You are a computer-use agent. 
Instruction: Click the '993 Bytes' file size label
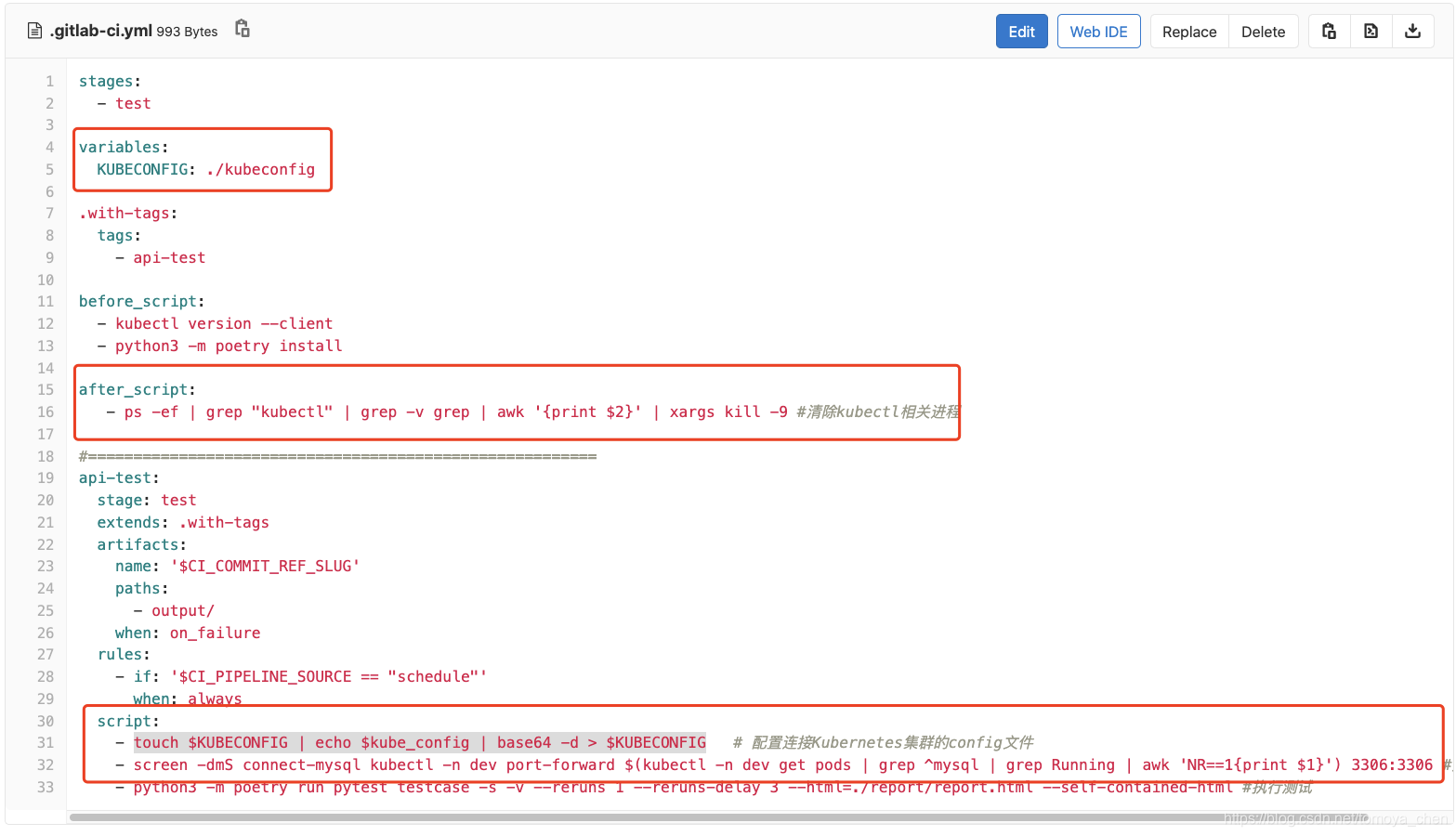187,32
